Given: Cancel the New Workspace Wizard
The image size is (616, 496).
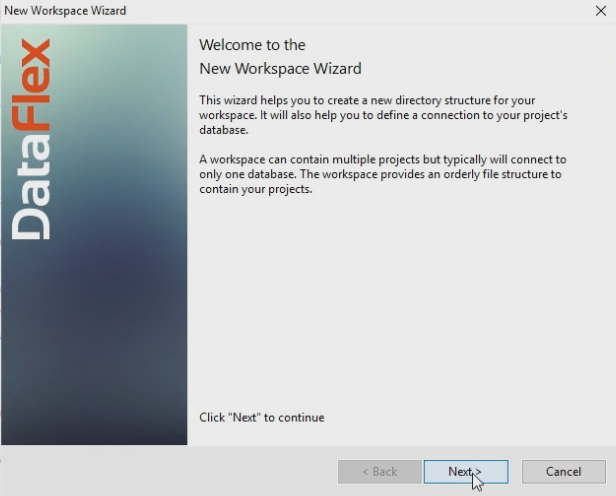Looking at the screenshot, I should 563,472.
